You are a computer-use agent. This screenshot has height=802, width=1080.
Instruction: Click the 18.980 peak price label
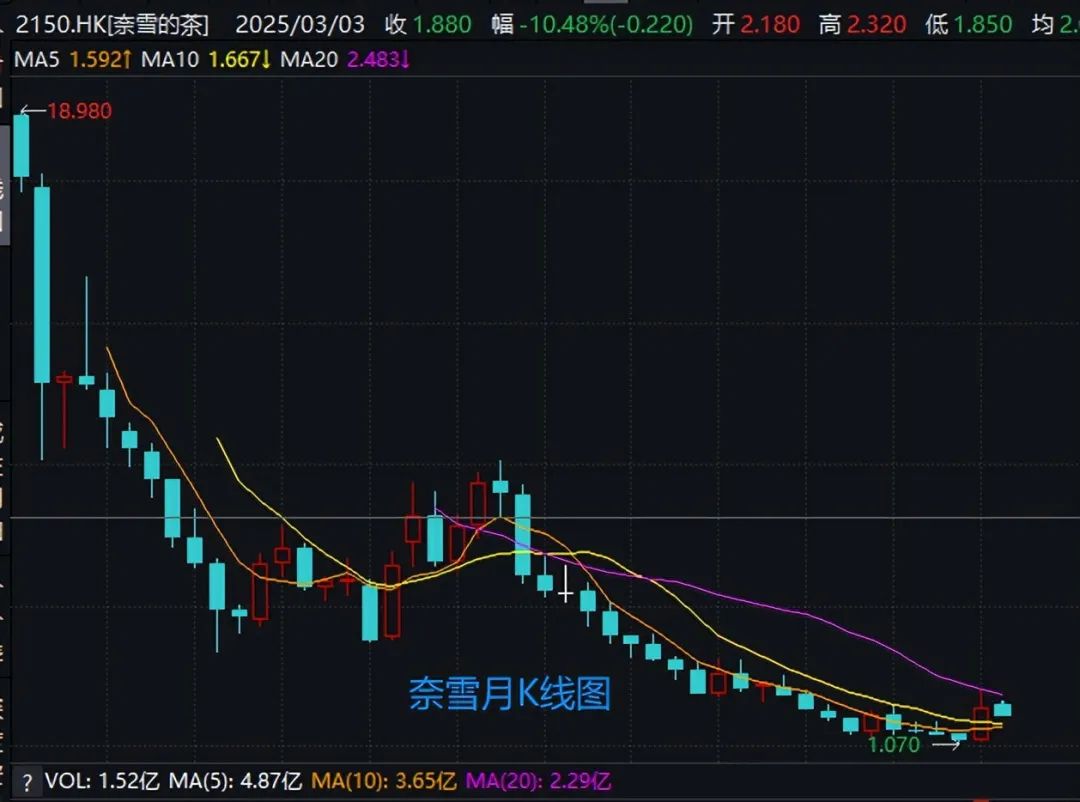[x=79, y=111]
